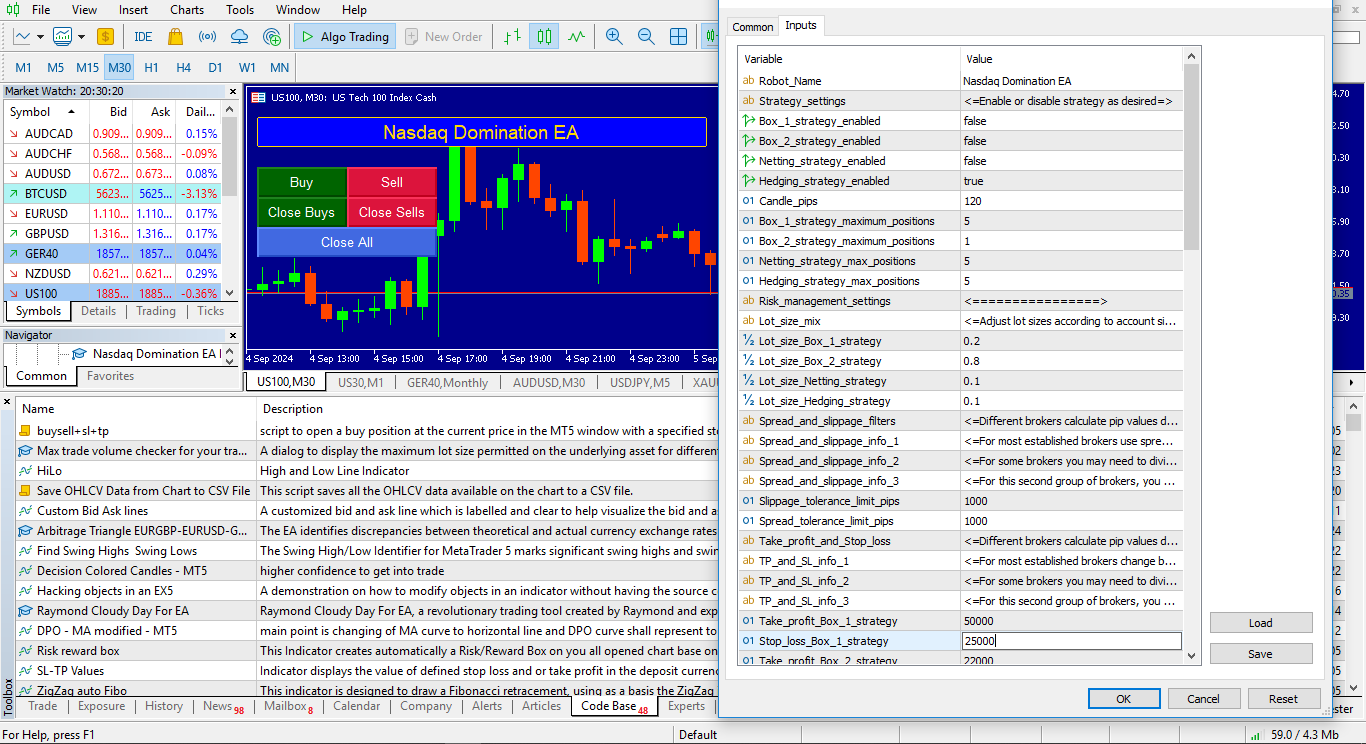
Task: Click Cancel in the EA dialog
Action: point(1203,699)
